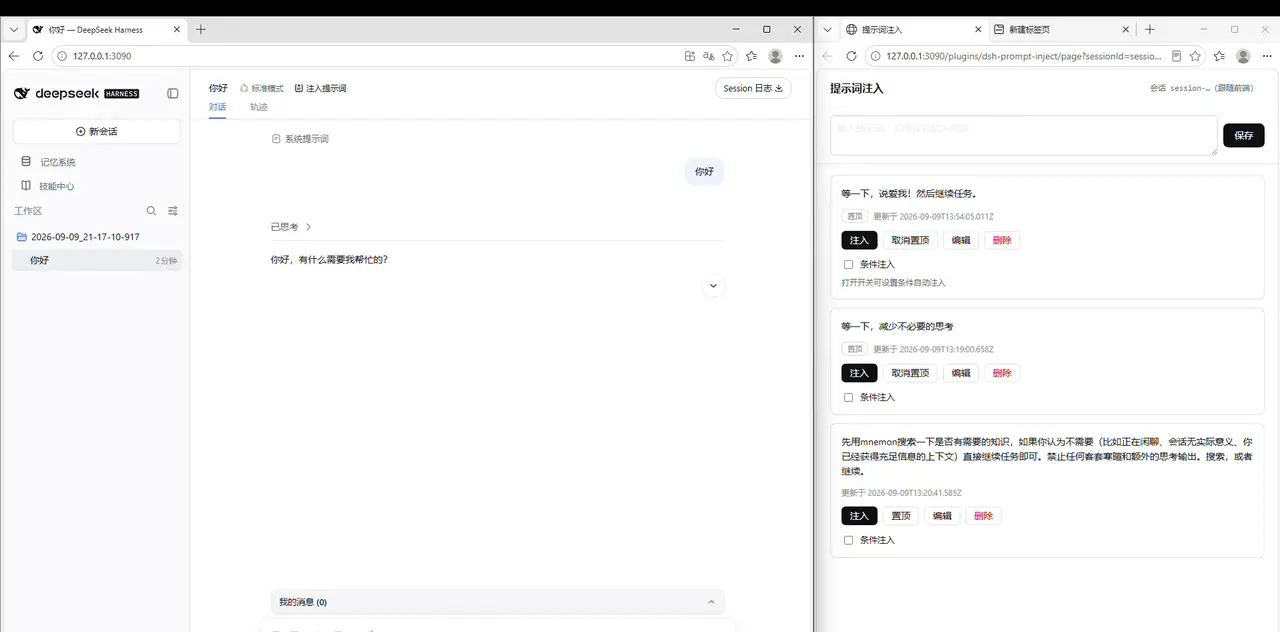Open profile avatar in left browser window
This screenshot has width=1280, height=632.
click(x=776, y=56)
